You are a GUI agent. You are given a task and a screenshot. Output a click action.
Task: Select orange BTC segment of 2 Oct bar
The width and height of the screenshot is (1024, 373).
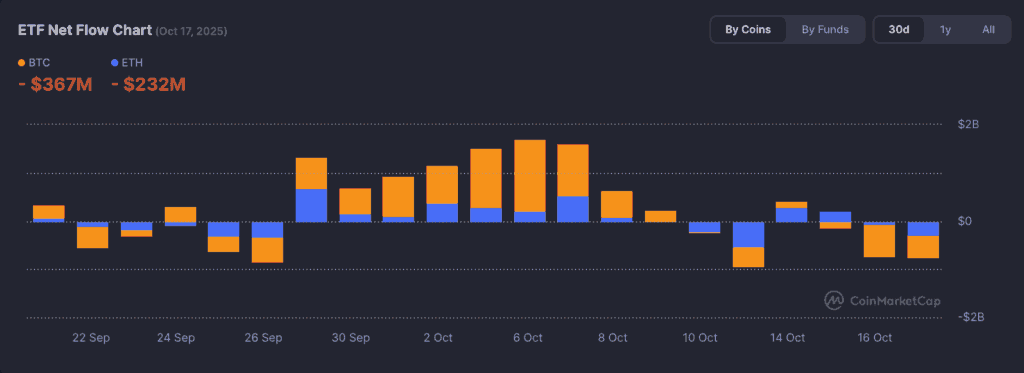tap(442, 185)
